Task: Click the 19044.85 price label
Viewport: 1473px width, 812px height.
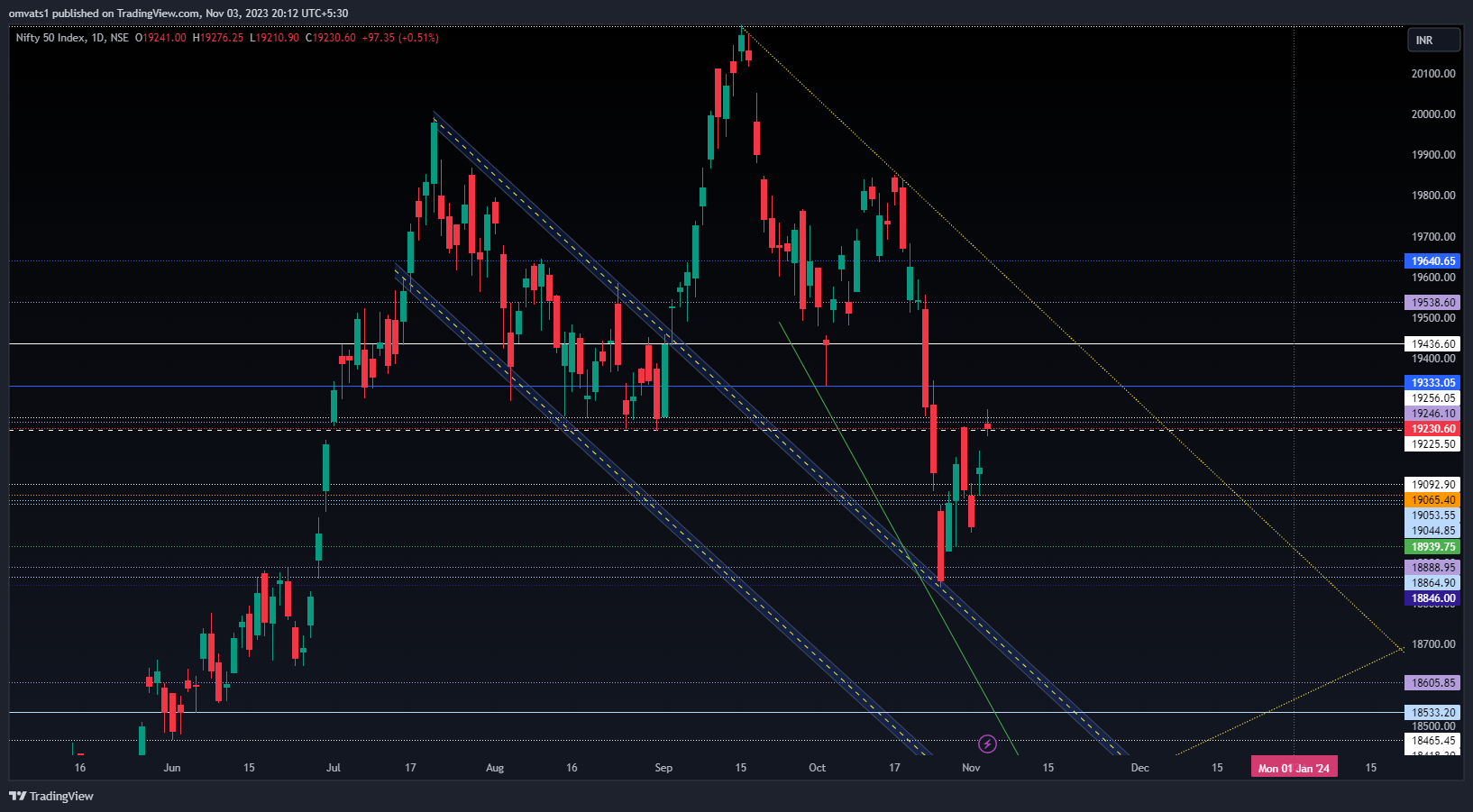Action: tap(1432, 531)
